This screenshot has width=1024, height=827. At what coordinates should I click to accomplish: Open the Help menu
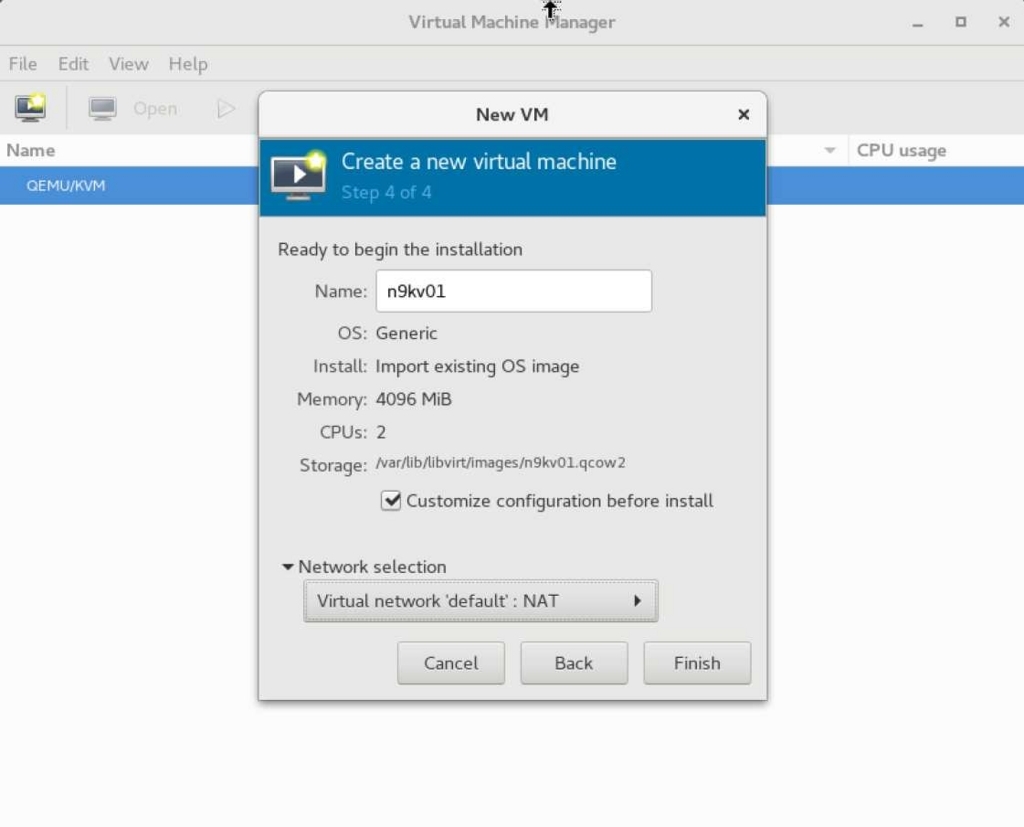pyautogui.click(x=188, y=64)
